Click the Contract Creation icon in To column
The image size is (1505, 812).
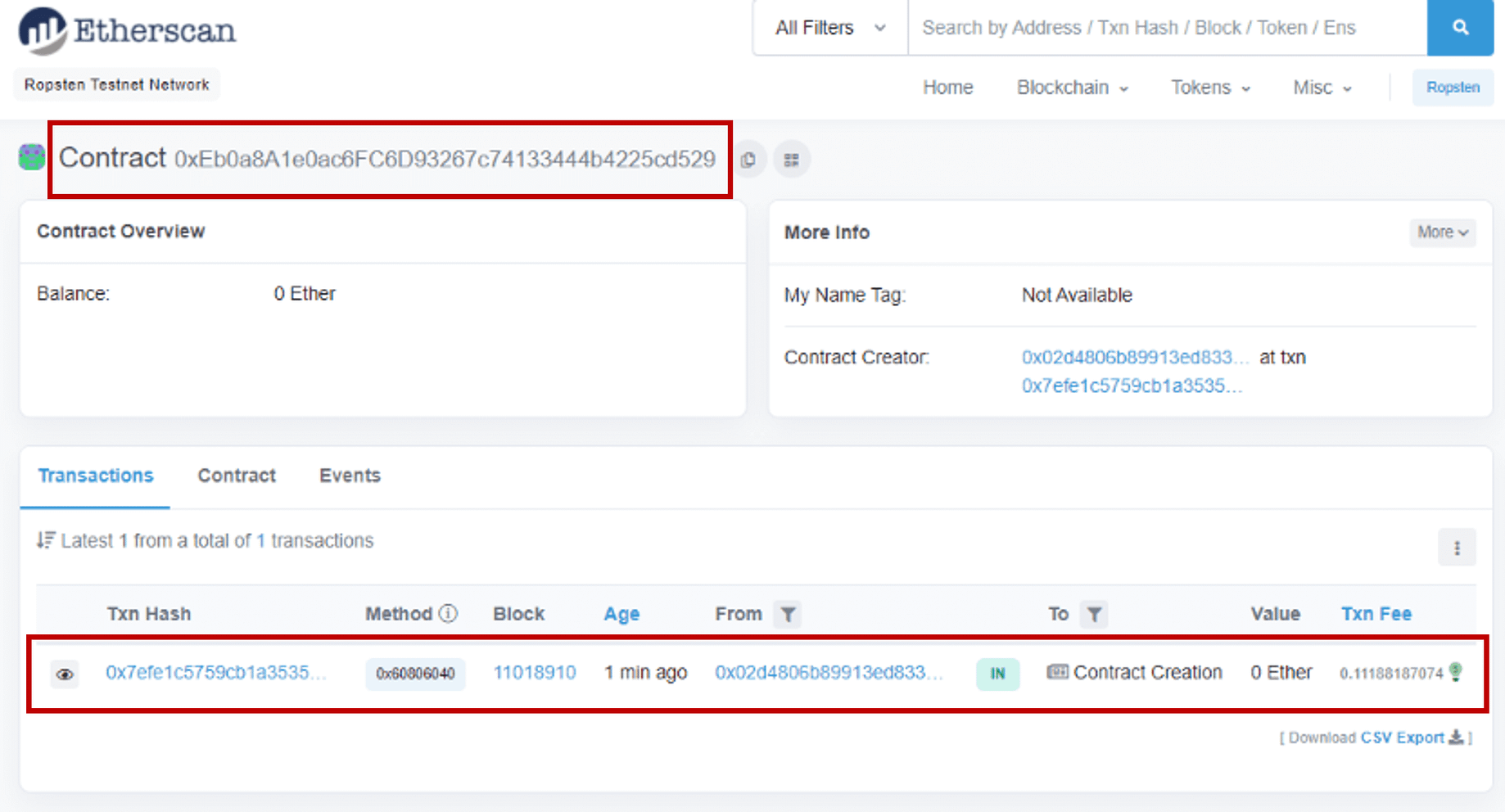coord(1057,672)
